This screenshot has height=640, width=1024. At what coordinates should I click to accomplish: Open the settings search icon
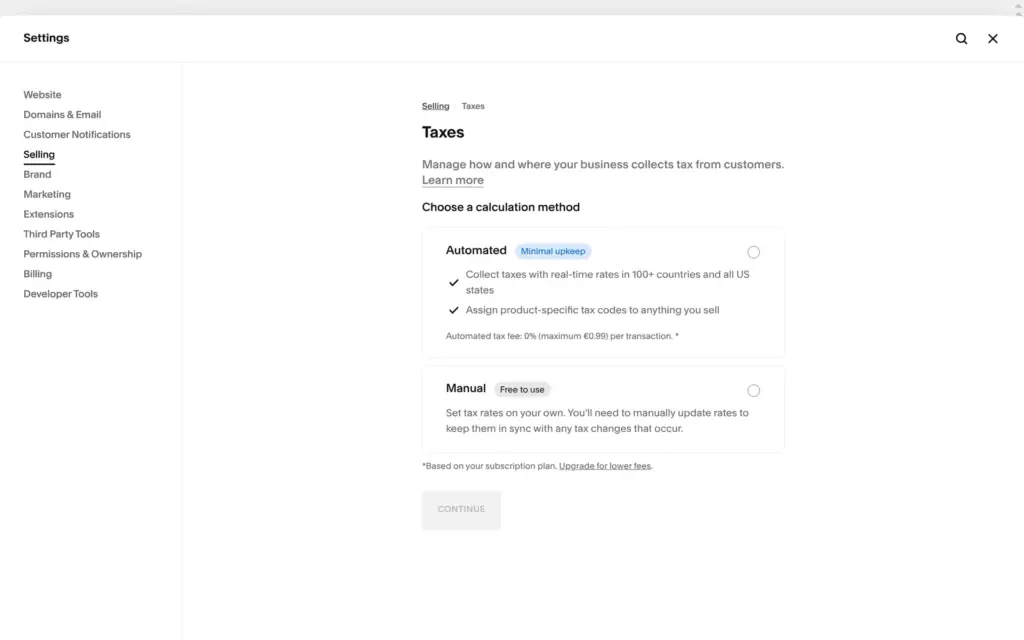click(x=961, y=39)
